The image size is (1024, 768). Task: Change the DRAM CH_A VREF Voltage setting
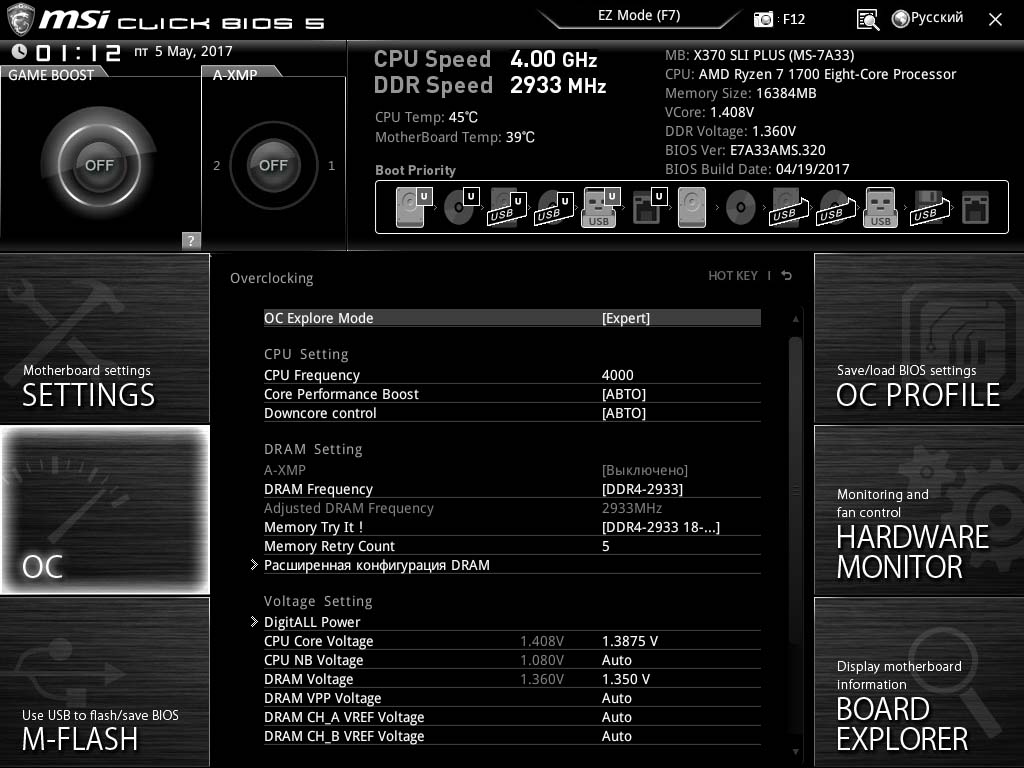tap(512, 717)
